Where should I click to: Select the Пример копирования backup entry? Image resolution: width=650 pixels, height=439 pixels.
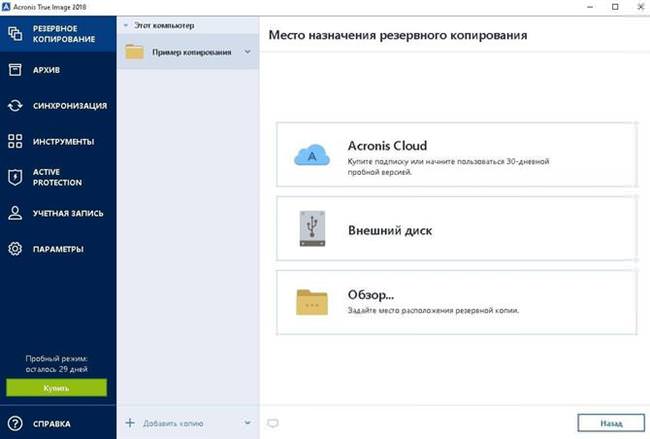point(188,52)
